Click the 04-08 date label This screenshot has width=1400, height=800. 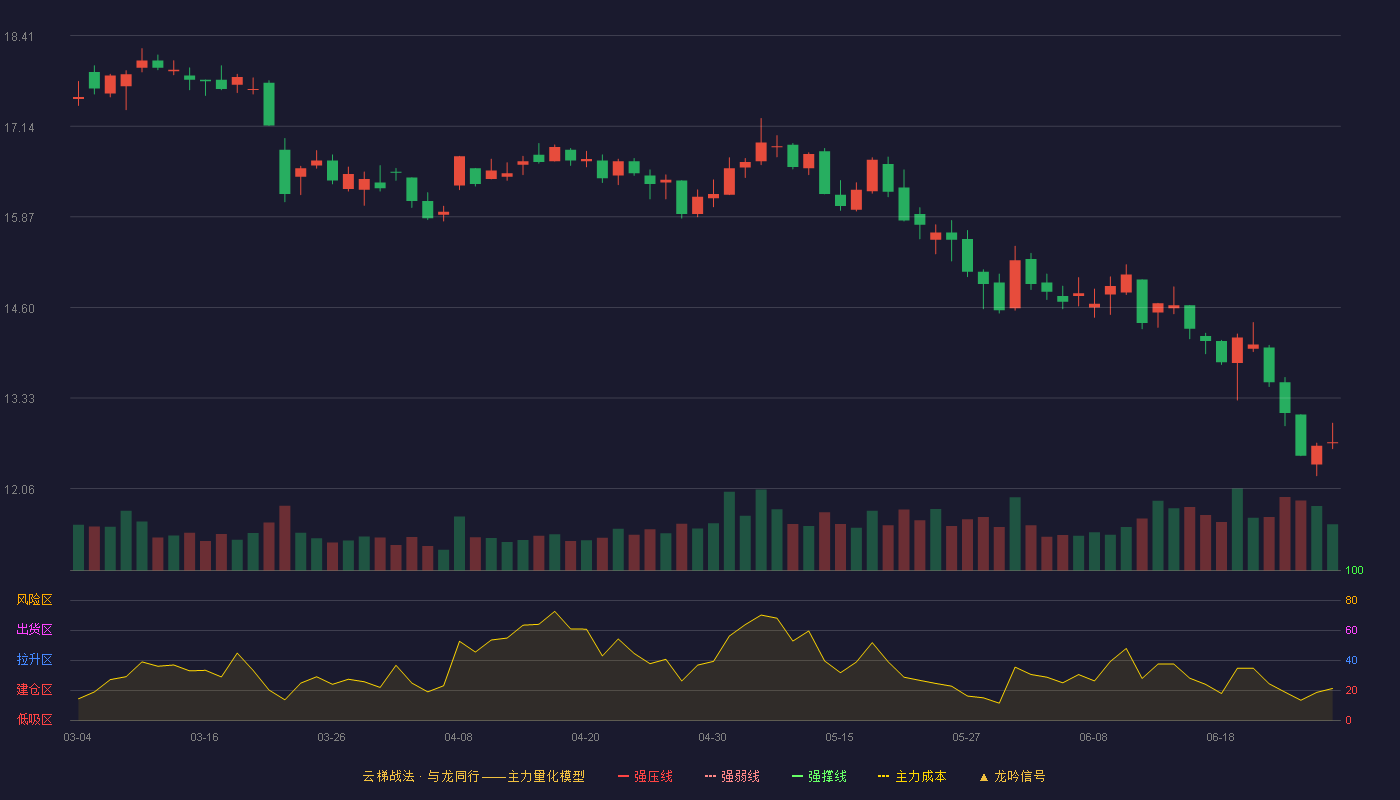[458, 737]
